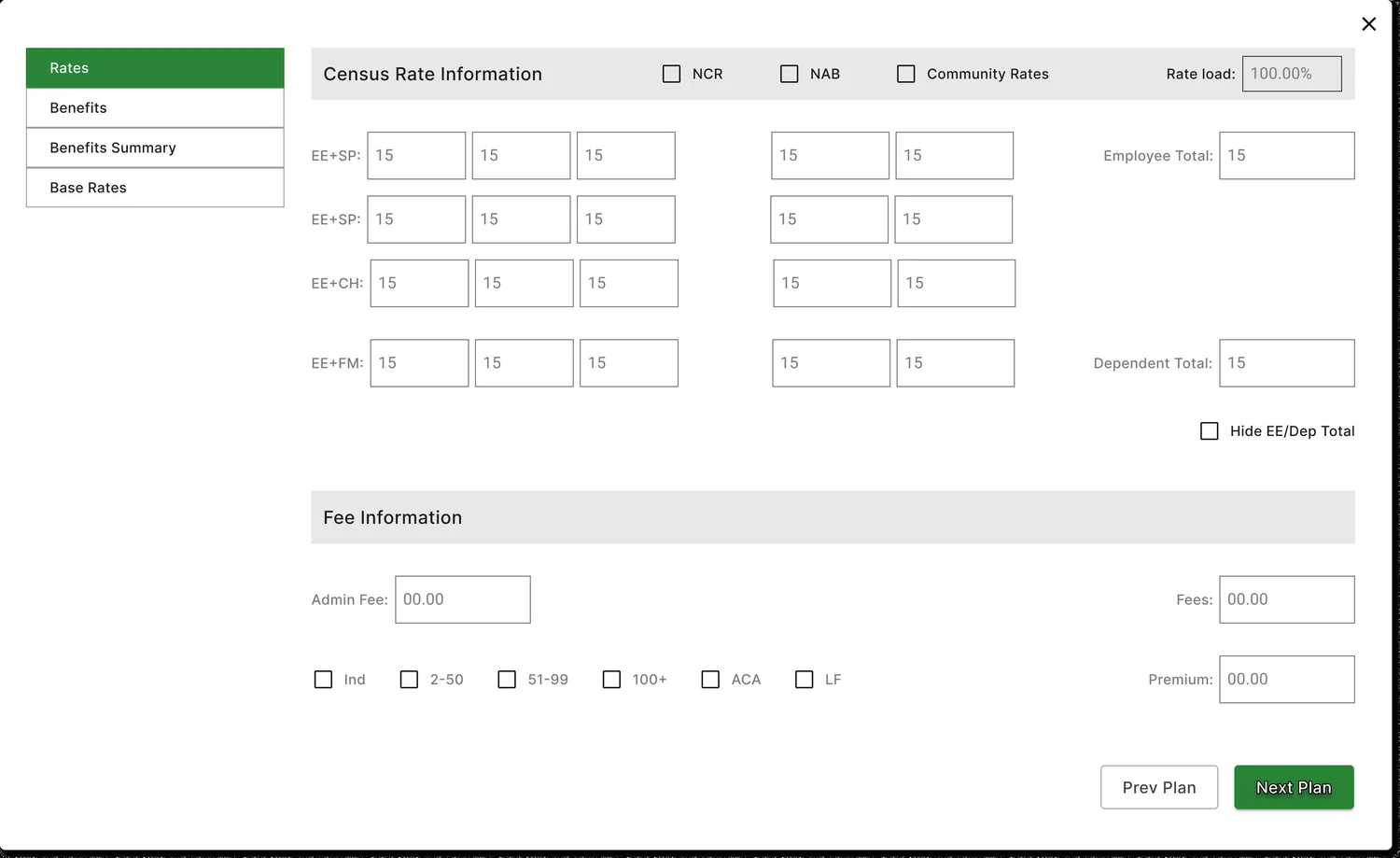1400x858 pixels.
Task: Select the Ind checkbox
Action: tap(323, 680)
